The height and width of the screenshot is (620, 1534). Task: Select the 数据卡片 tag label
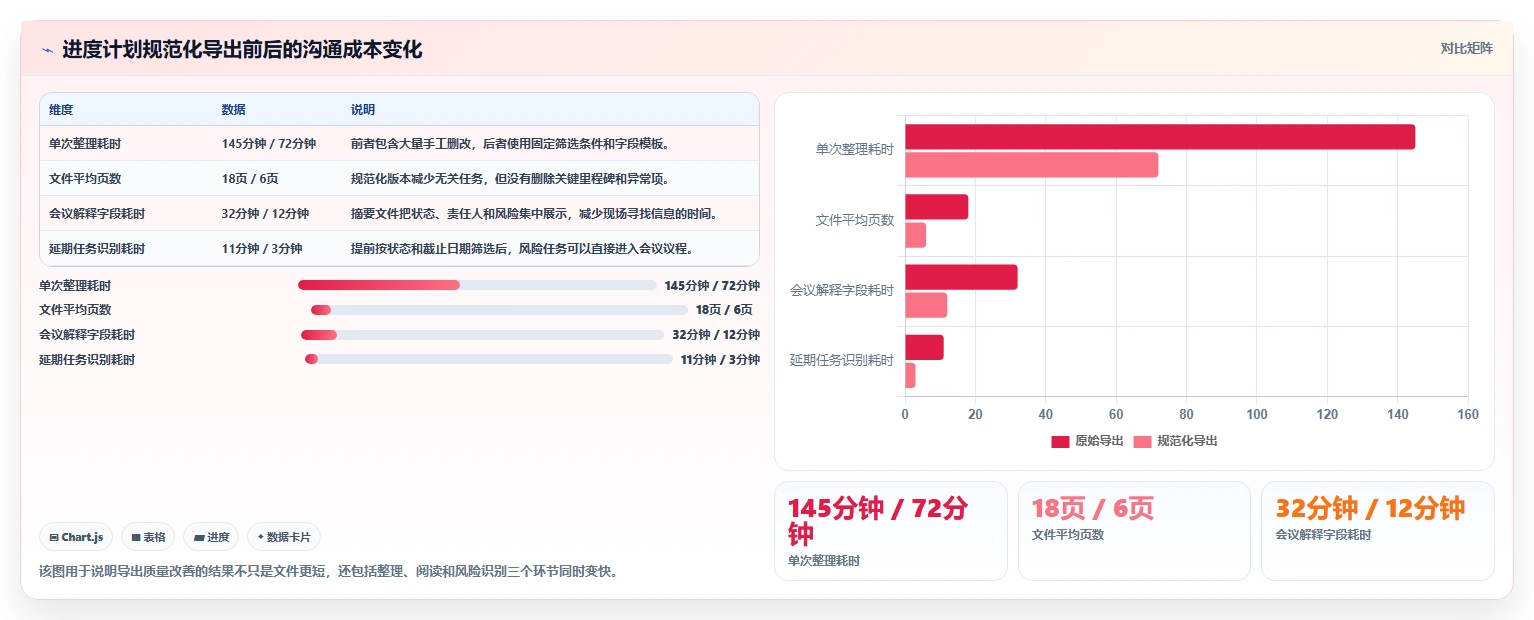coord(289,537)
